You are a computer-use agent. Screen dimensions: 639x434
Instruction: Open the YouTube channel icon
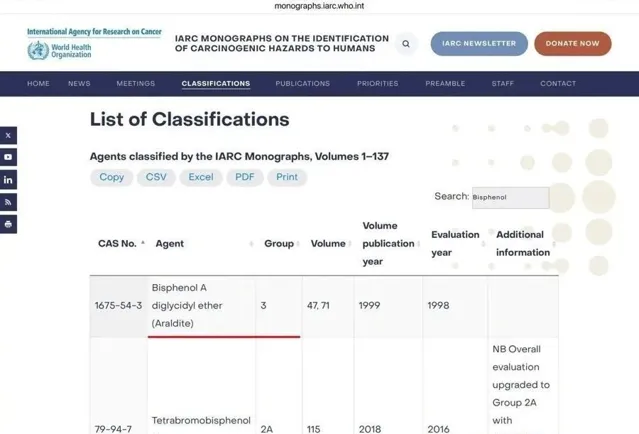(x=8, y=157)
